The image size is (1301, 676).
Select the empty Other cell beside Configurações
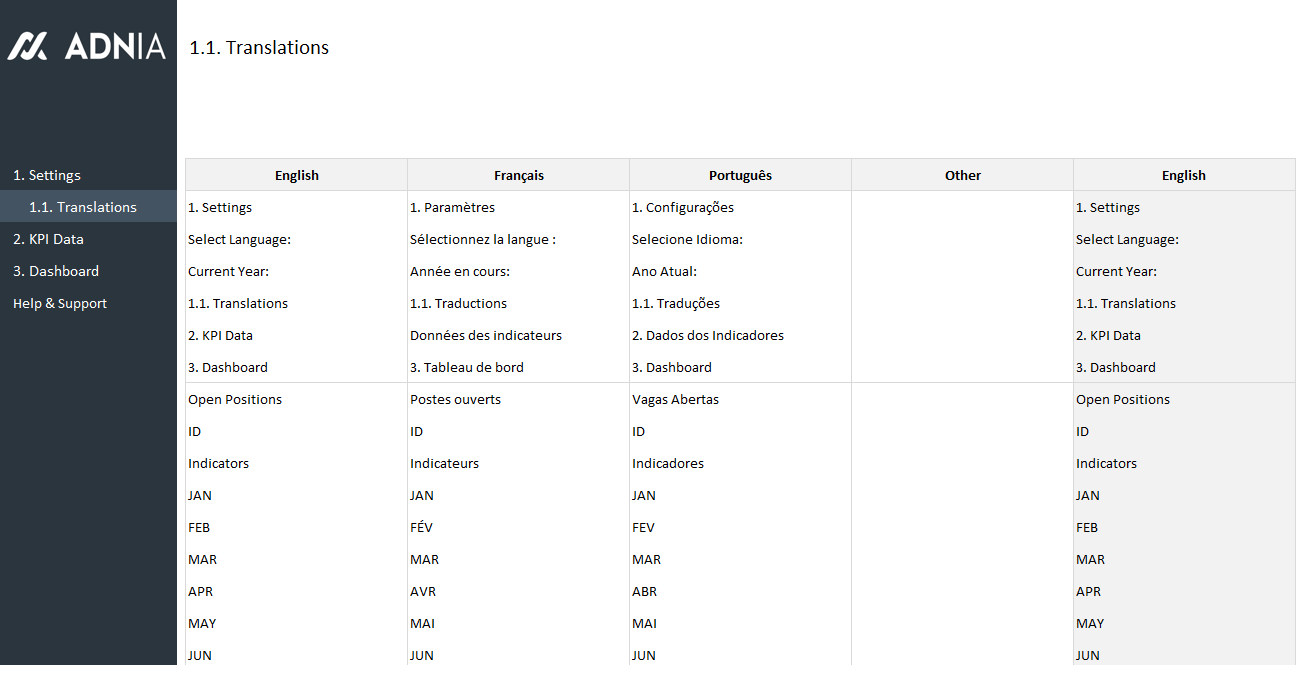pyautogui.click(x=962, y=207)
